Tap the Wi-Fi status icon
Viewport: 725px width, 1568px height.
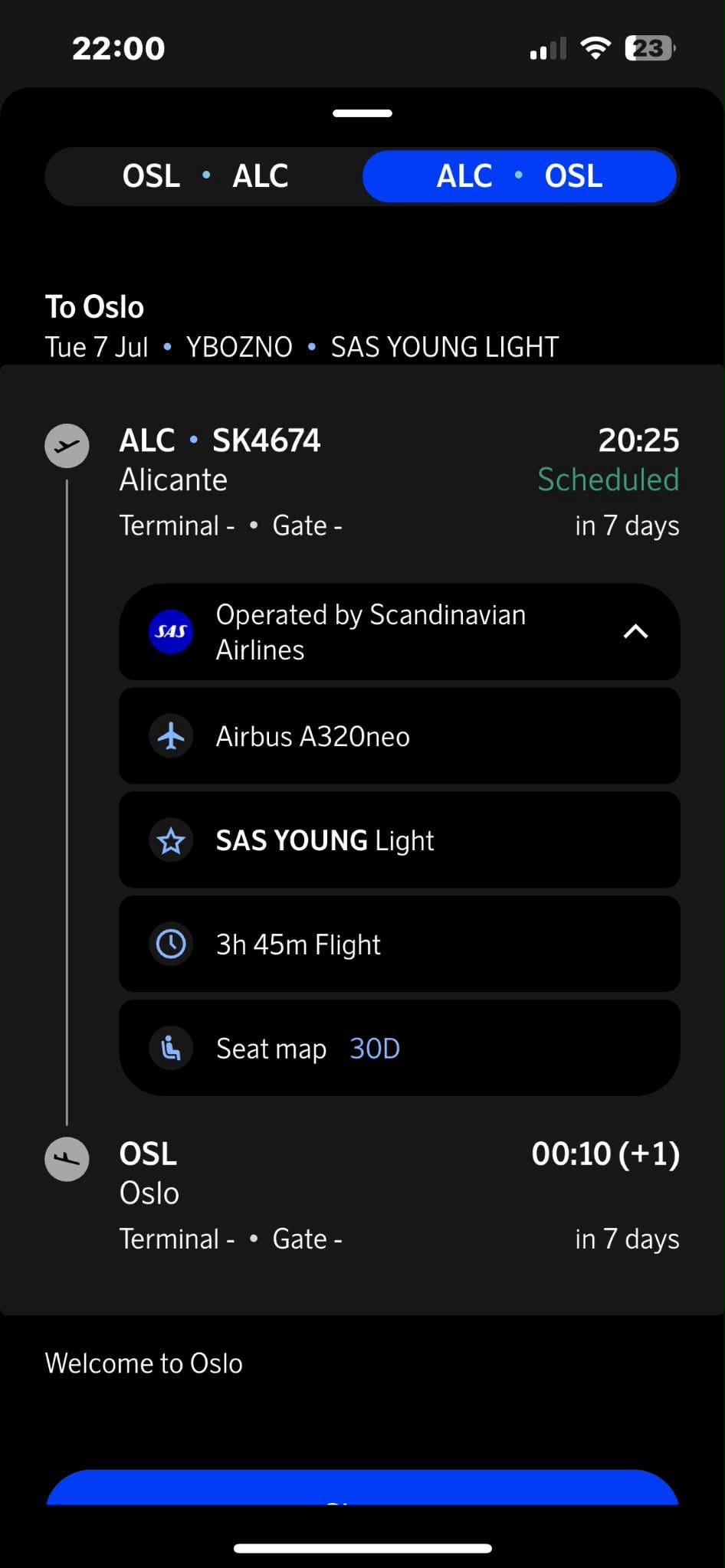pos(595,48)
